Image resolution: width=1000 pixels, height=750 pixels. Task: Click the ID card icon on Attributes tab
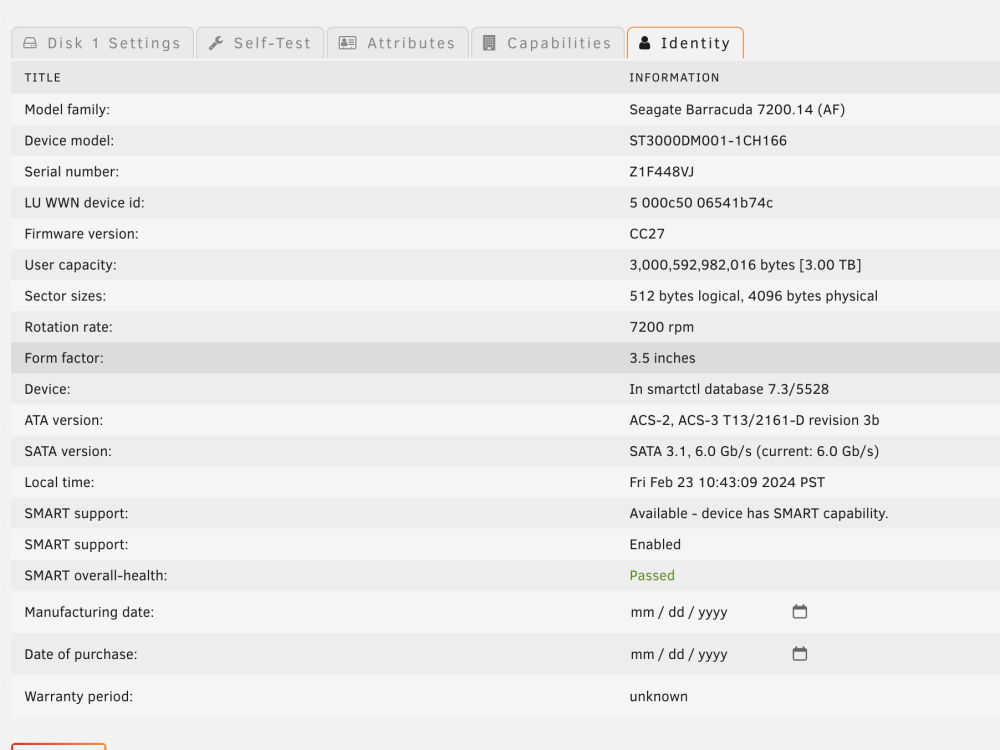[348, 43]
